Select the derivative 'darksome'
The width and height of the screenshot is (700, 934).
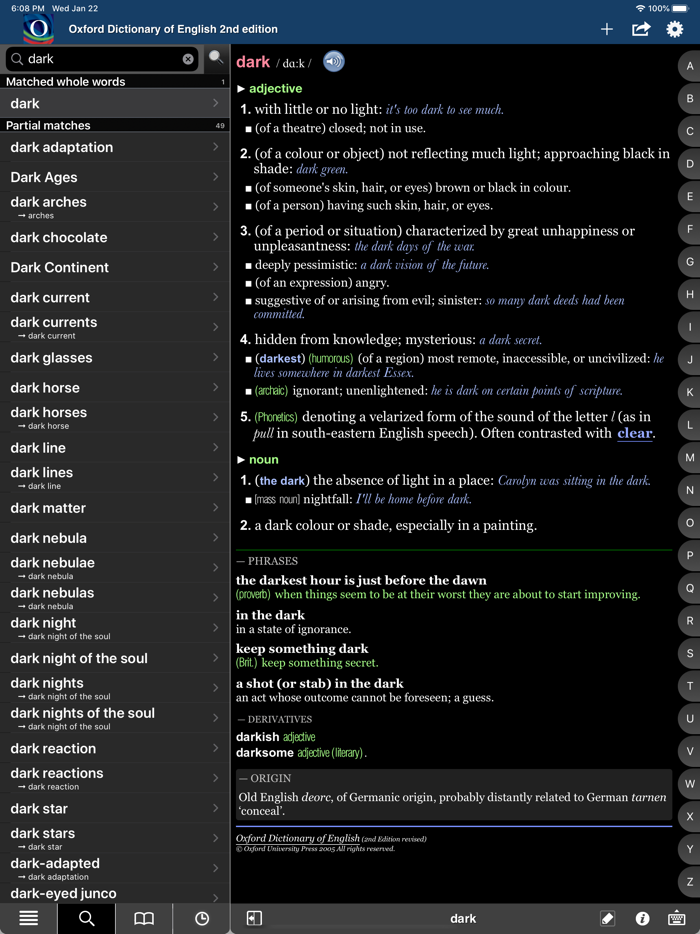(265, 753)
